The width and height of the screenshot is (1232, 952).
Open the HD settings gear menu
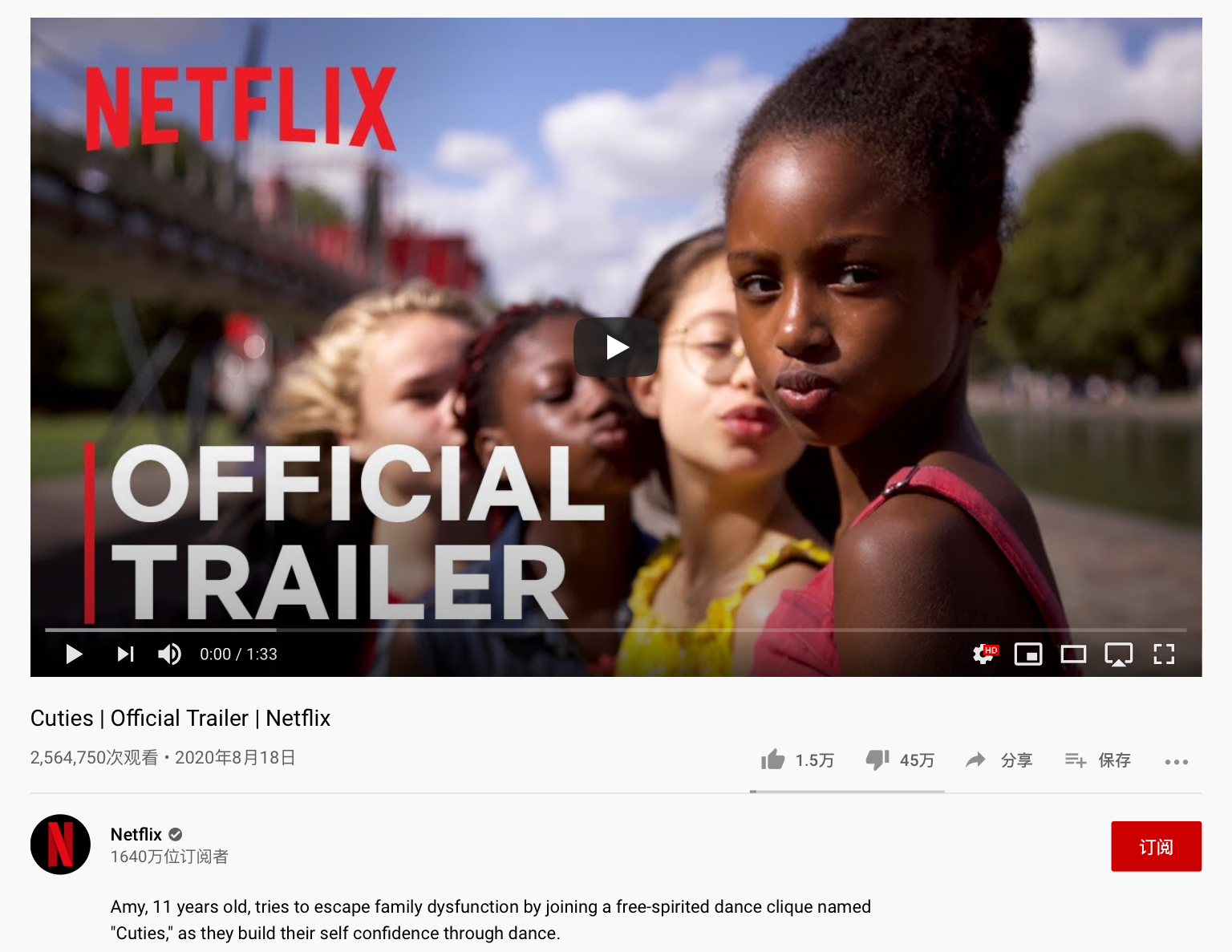(x=984, y=654)
